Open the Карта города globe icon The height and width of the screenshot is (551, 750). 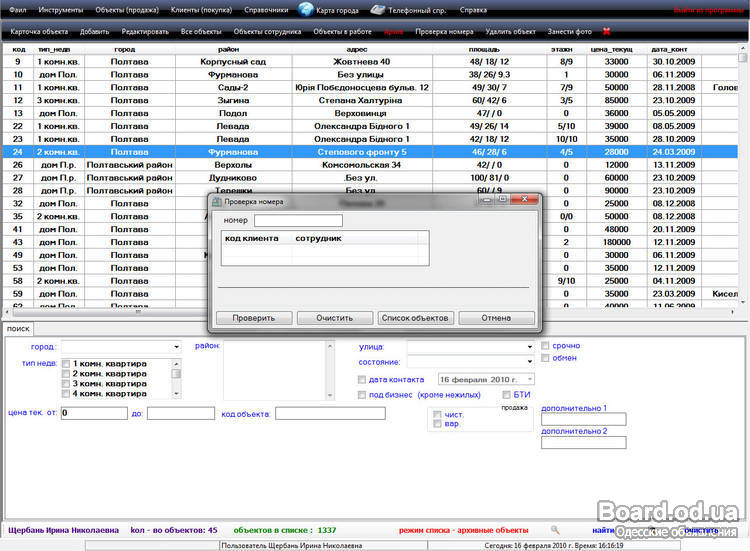click(x=306, y=10)
